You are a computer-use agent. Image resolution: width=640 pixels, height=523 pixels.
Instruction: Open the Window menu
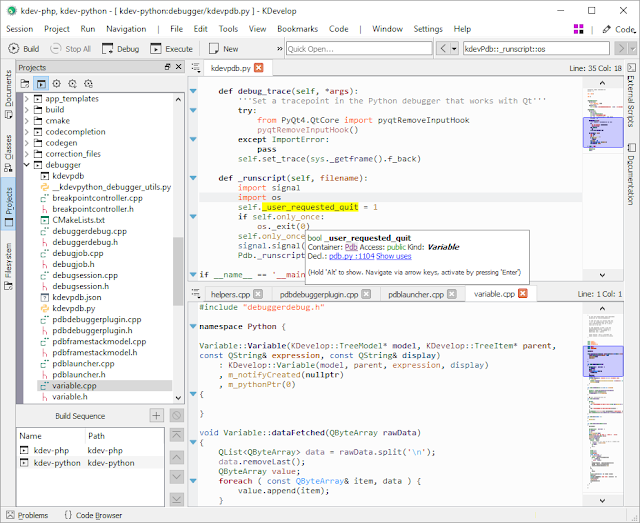coord(387,29)
